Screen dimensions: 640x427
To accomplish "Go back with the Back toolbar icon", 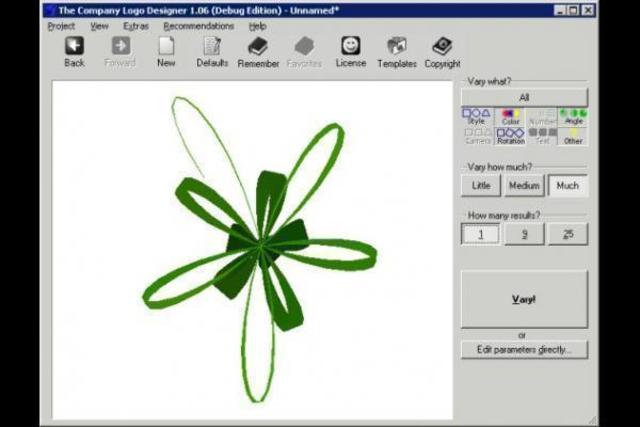I will pos(74,51).
